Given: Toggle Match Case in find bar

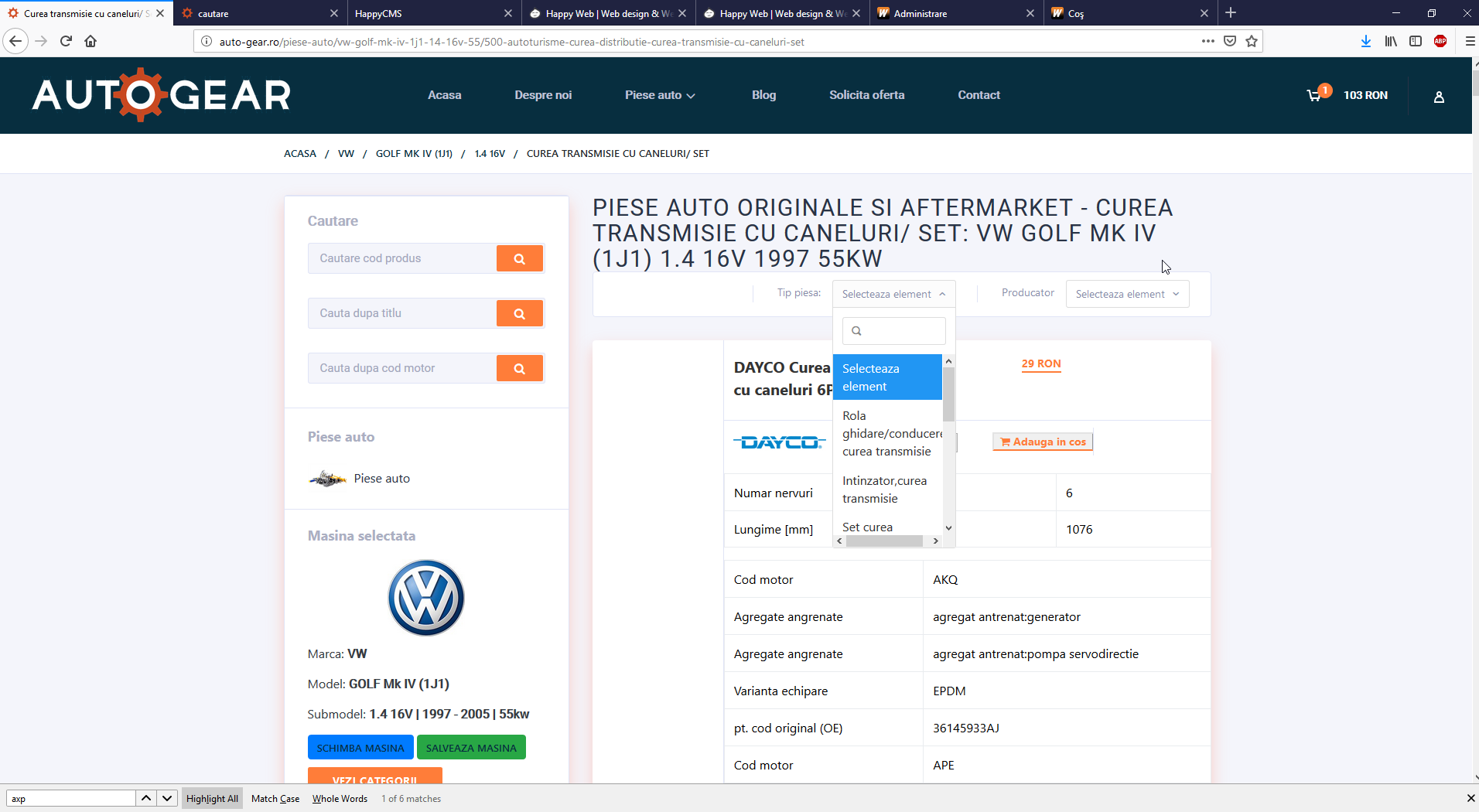Looking at the screenshot, I should point(275,798).
